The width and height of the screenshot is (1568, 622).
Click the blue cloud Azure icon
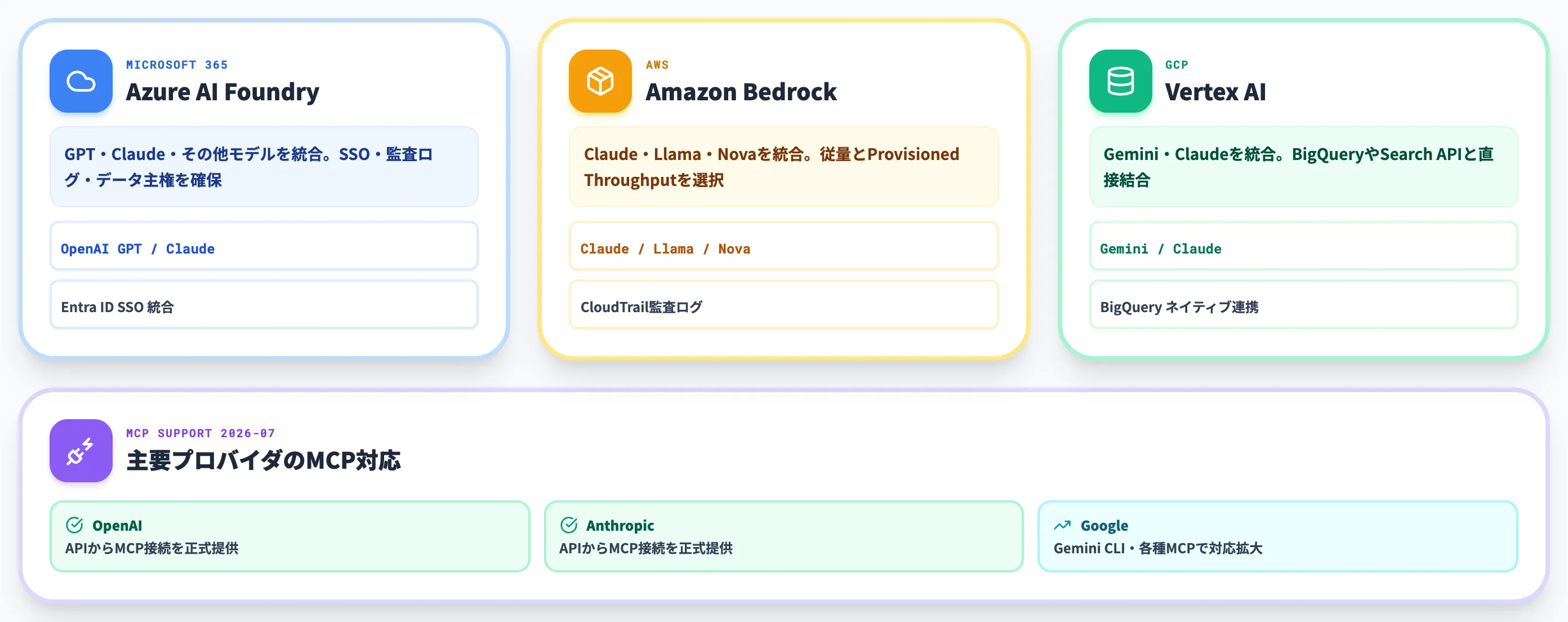tap(81, 81)
